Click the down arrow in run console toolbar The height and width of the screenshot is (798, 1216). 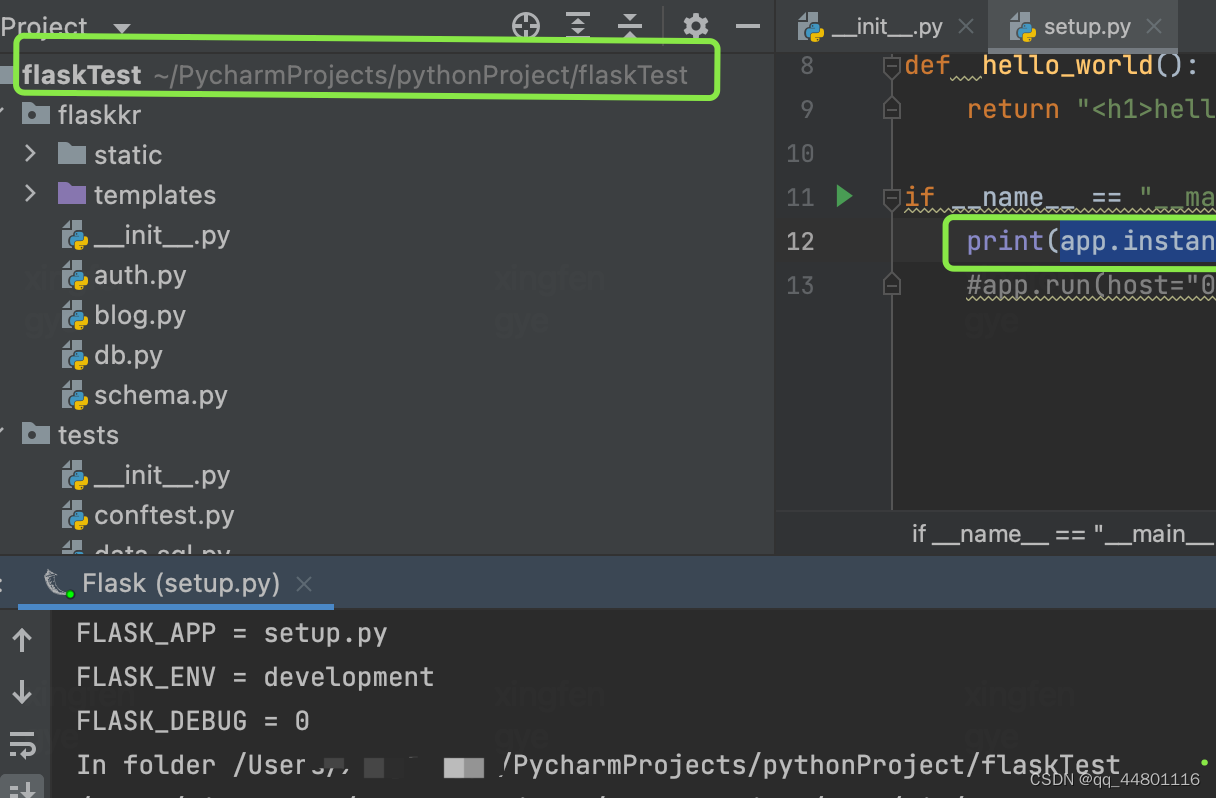[x=21, y=691]
